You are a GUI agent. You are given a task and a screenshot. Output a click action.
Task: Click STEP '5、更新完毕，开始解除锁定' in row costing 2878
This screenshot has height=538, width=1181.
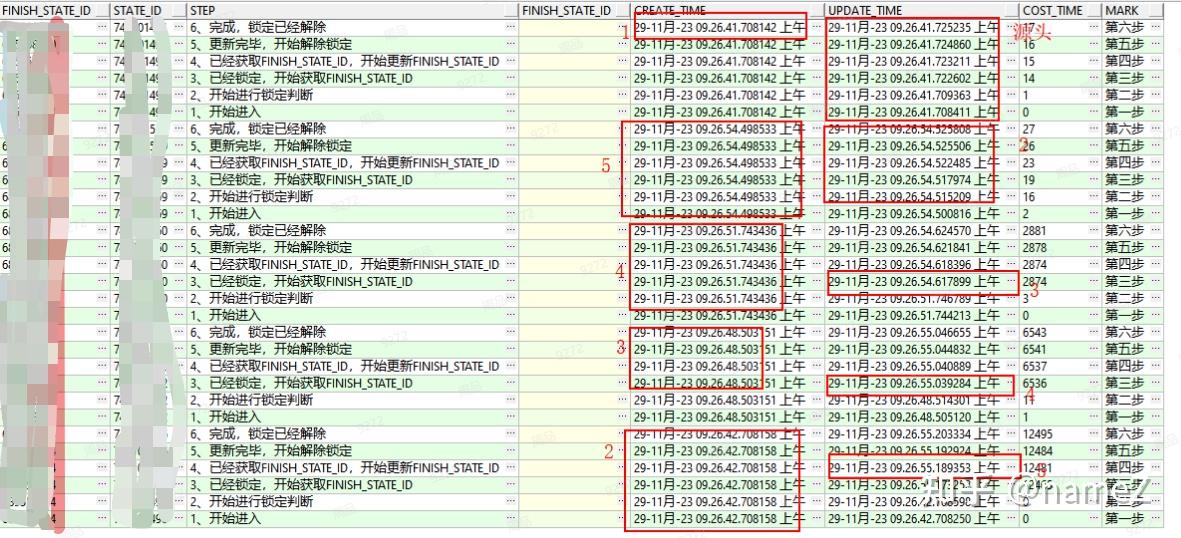(270, 247)
